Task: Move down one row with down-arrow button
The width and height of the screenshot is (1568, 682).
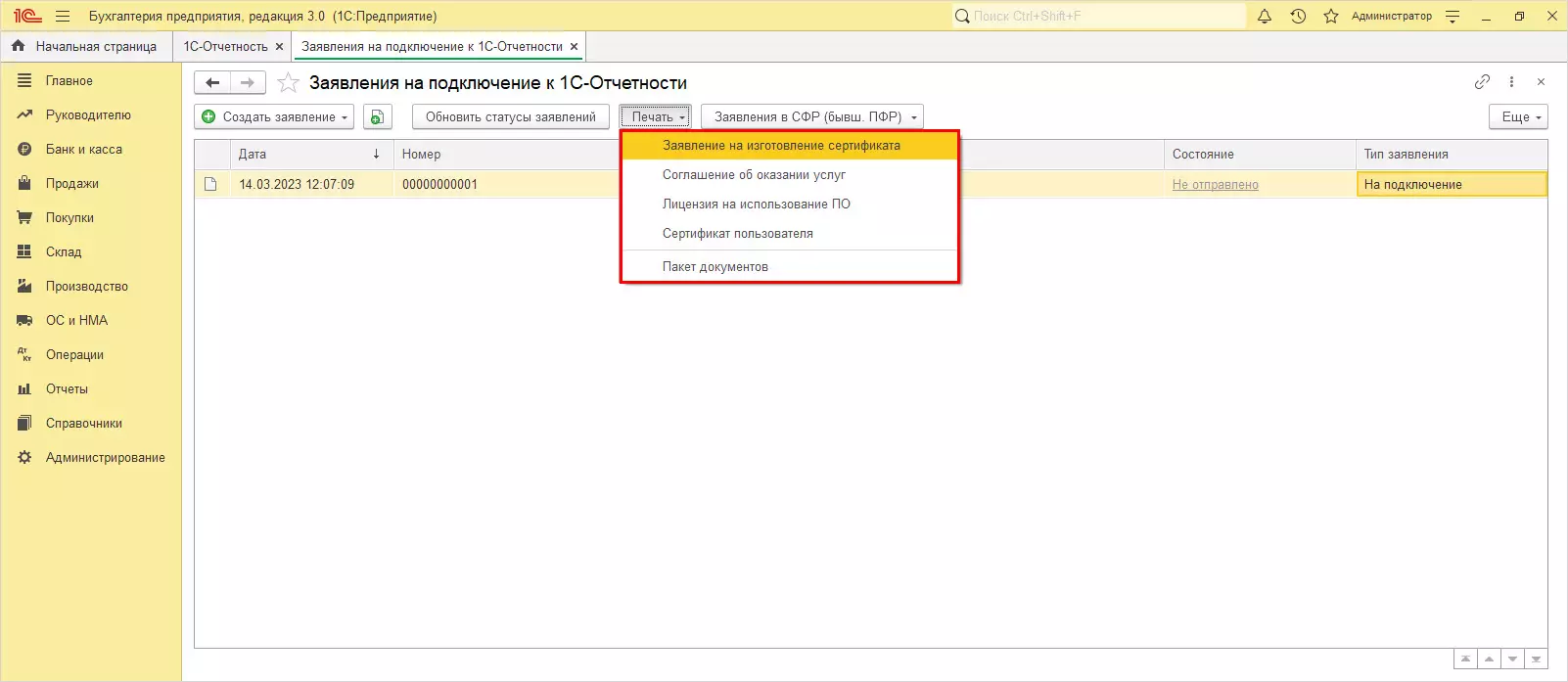Action: 1512,659
